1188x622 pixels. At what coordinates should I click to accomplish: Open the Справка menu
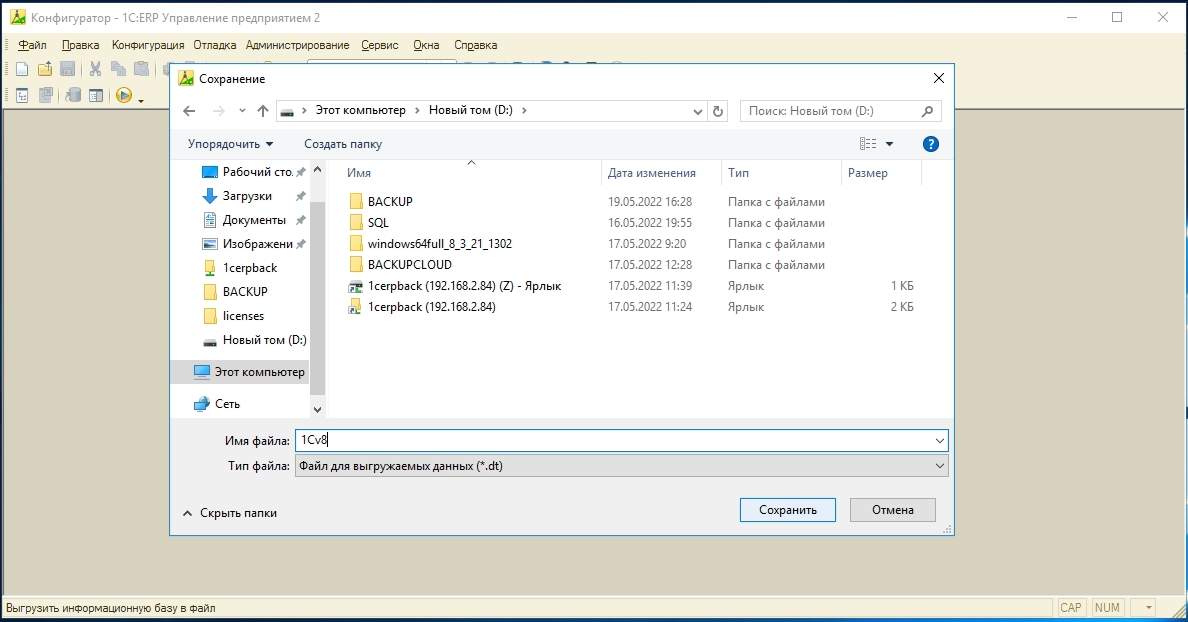[x=475, y=45]
